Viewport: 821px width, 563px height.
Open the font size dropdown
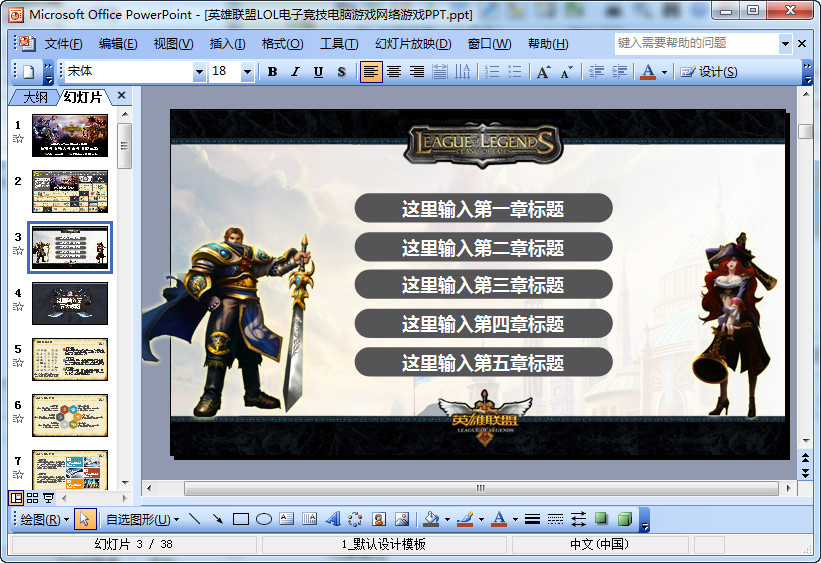pos(247,72)
